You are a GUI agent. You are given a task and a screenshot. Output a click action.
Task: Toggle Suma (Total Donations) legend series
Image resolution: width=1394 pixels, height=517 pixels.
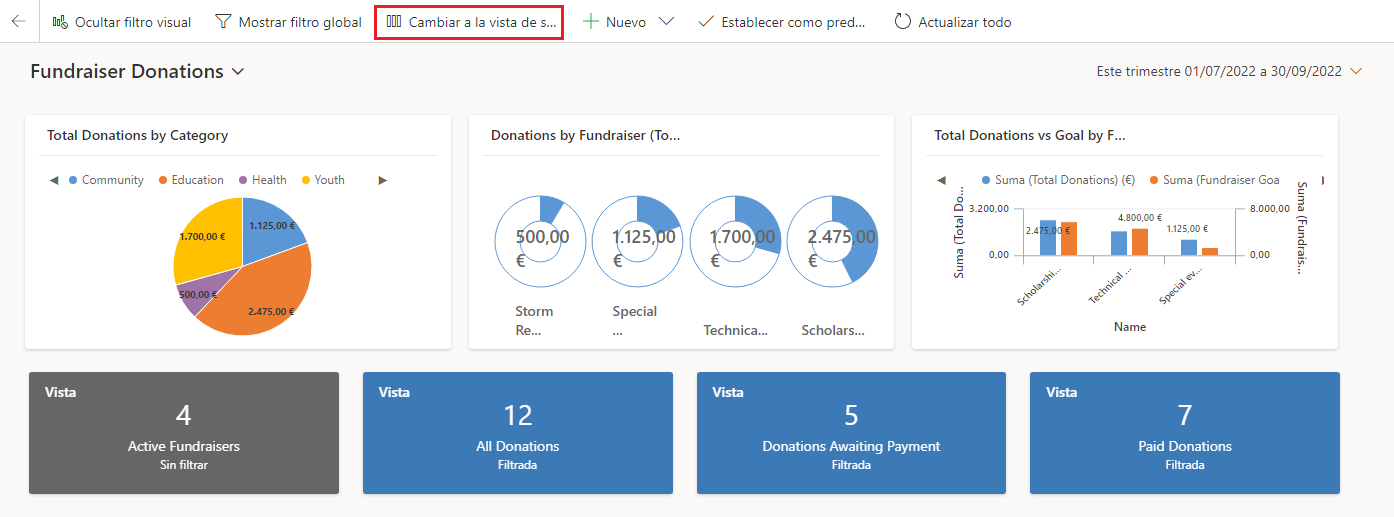click(1059, 180)
